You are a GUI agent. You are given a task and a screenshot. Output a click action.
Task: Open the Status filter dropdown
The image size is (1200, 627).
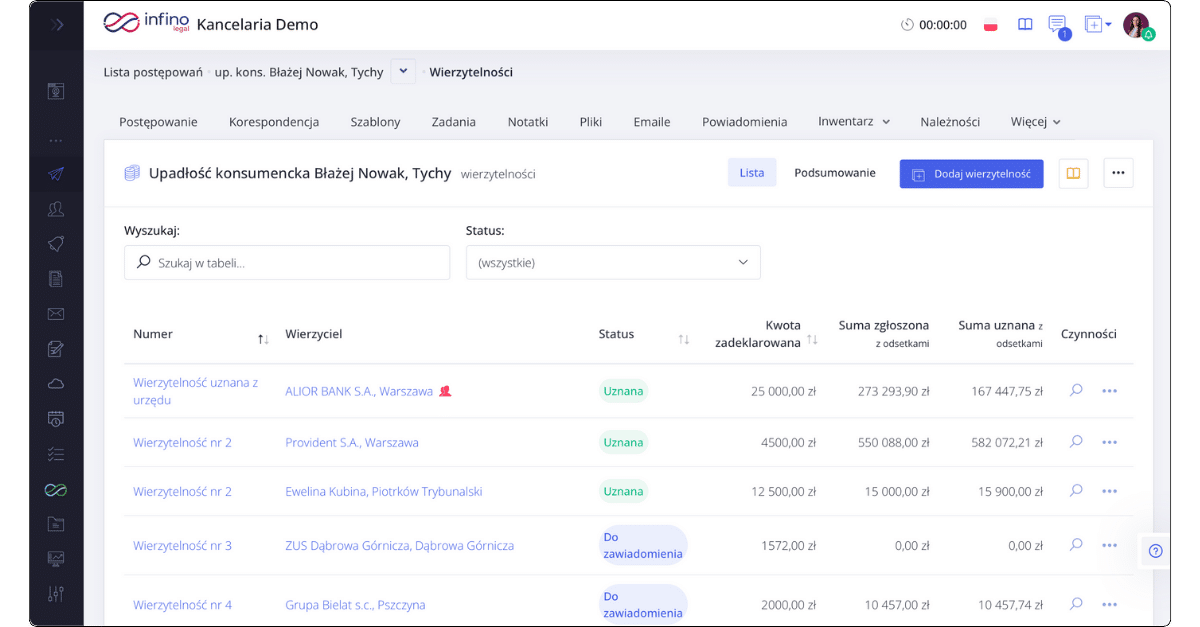[613, 262]
